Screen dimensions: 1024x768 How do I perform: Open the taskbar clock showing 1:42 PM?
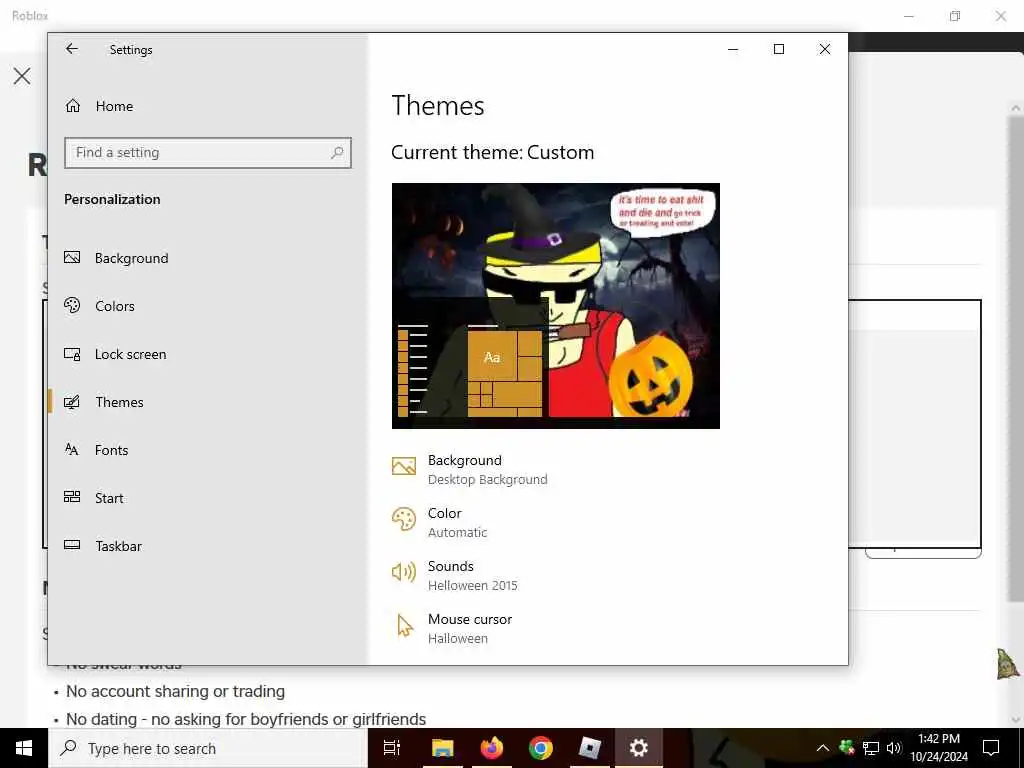click(x=939, y=748)
